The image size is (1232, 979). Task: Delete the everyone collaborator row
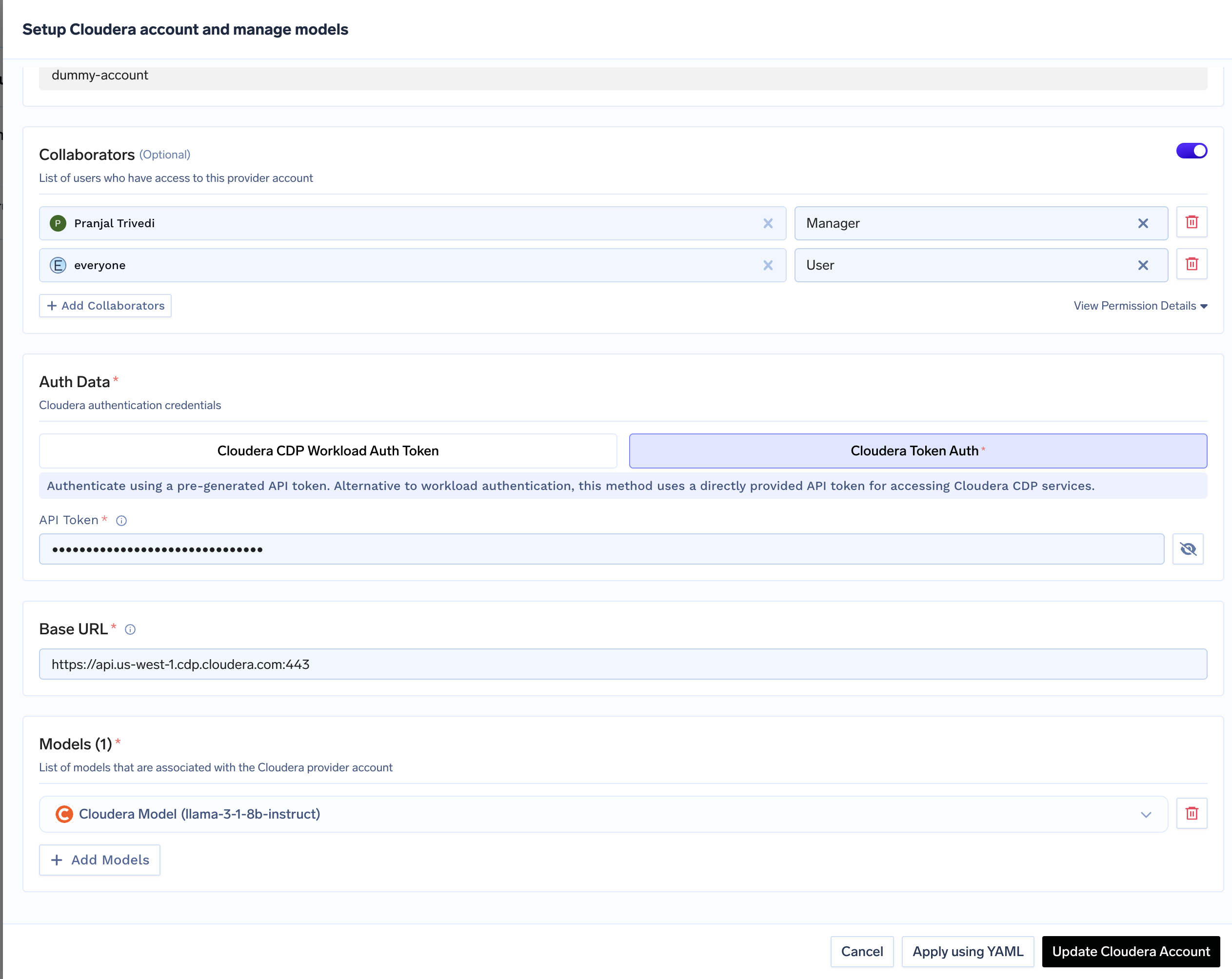tap(1192, 264)
